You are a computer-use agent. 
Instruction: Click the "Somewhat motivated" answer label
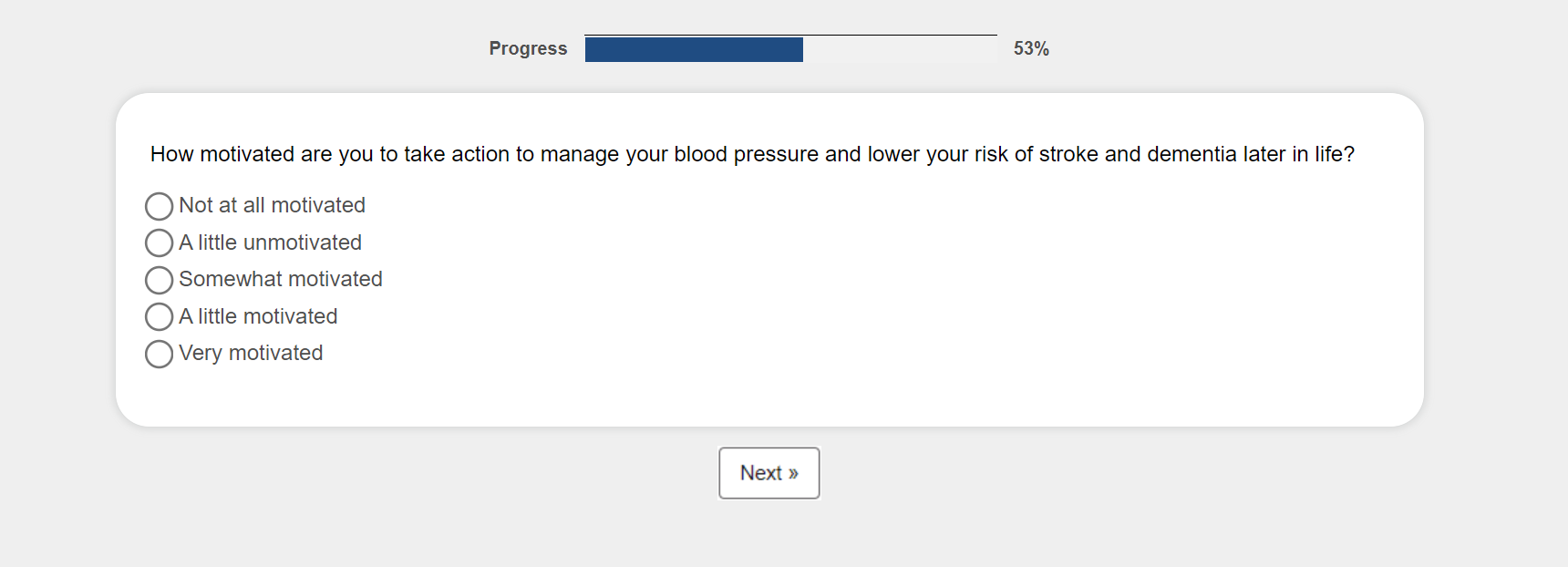[280, 279]
